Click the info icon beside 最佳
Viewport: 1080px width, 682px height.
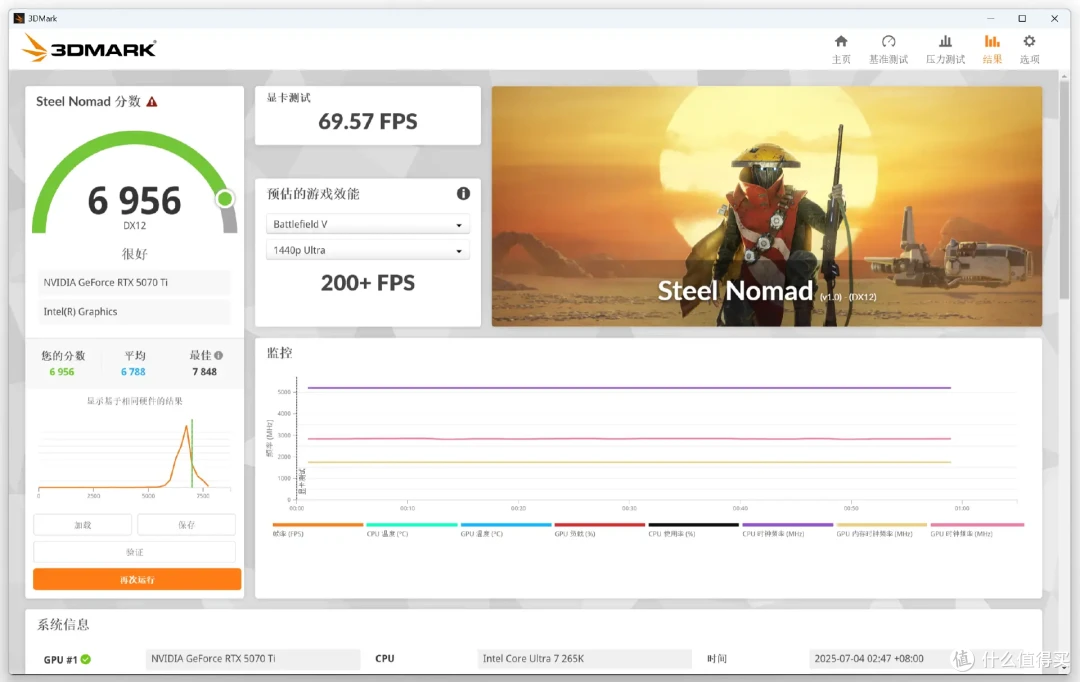pos(218,355)
